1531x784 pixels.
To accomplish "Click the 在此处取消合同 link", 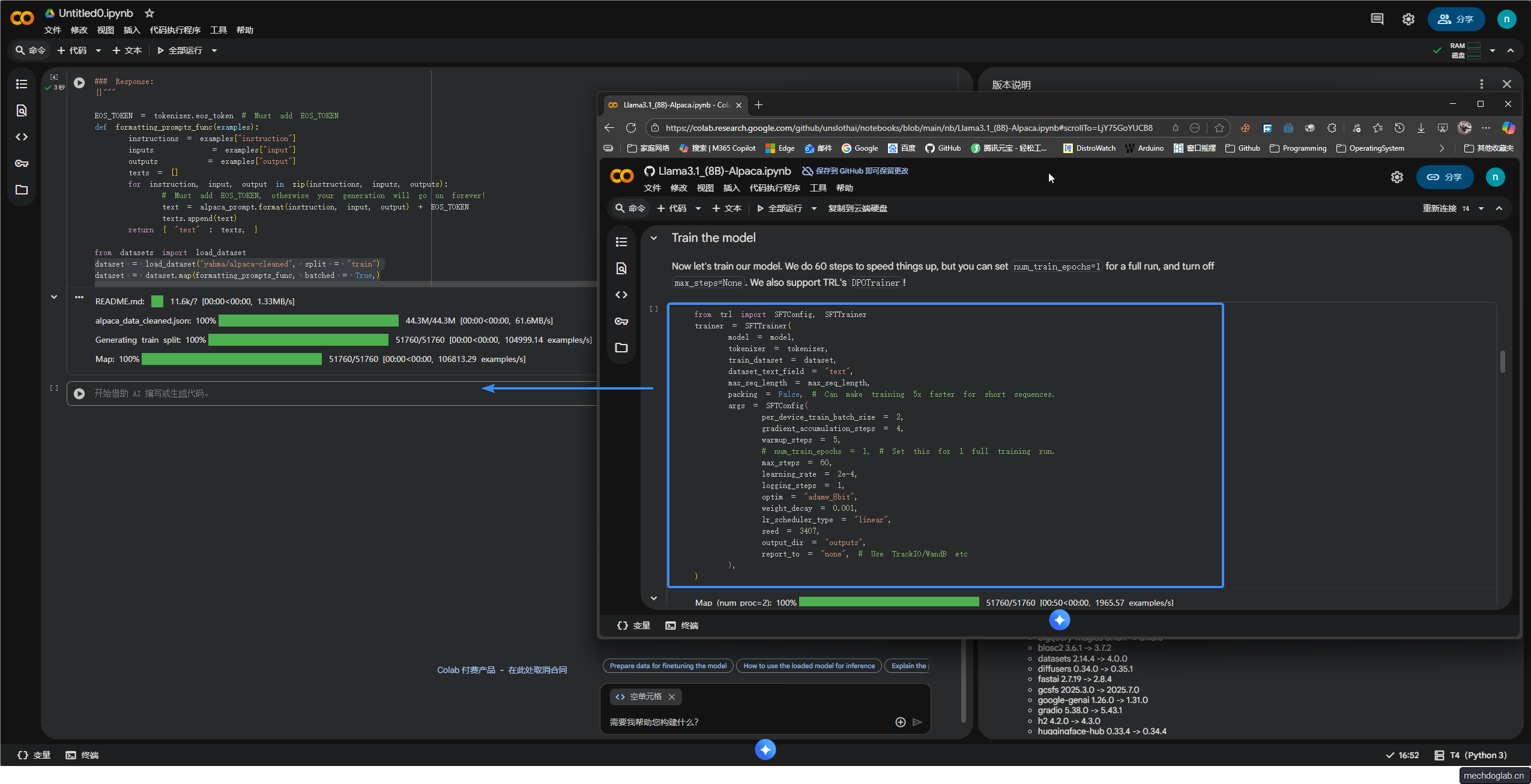I will [x=537, y=670].
